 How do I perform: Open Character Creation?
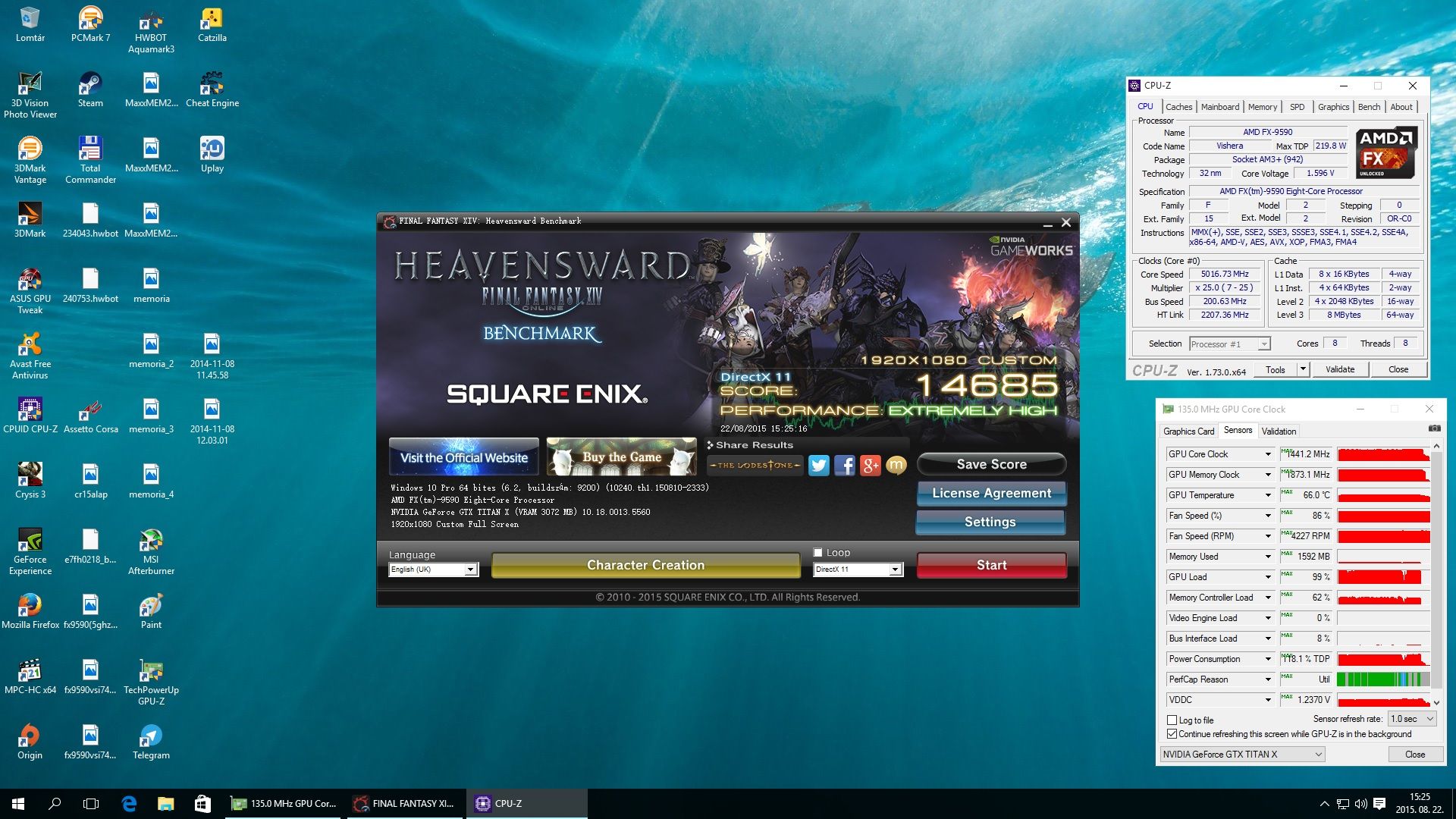coord(645,565)
